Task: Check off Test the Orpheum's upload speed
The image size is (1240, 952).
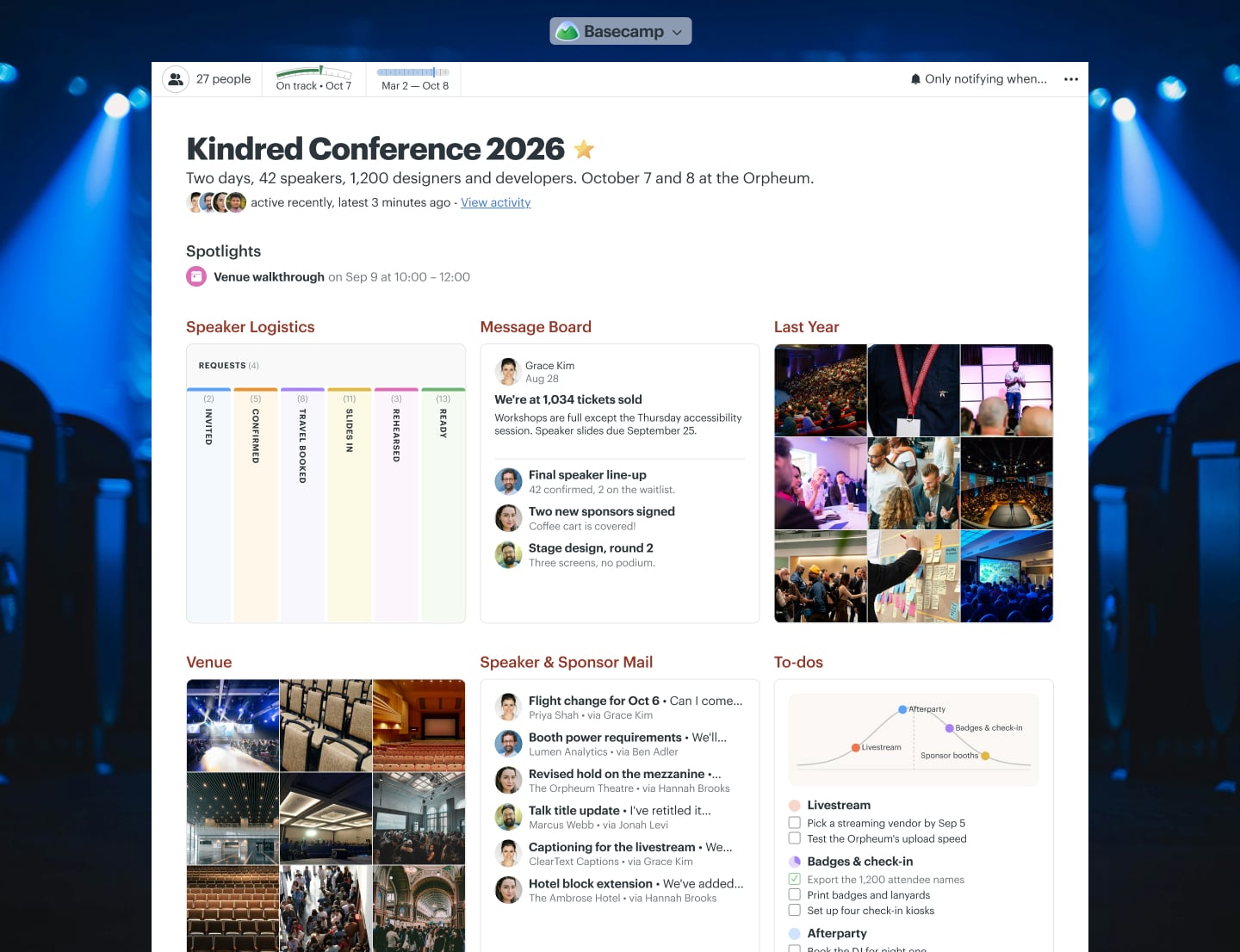Action: click(795, 838)
